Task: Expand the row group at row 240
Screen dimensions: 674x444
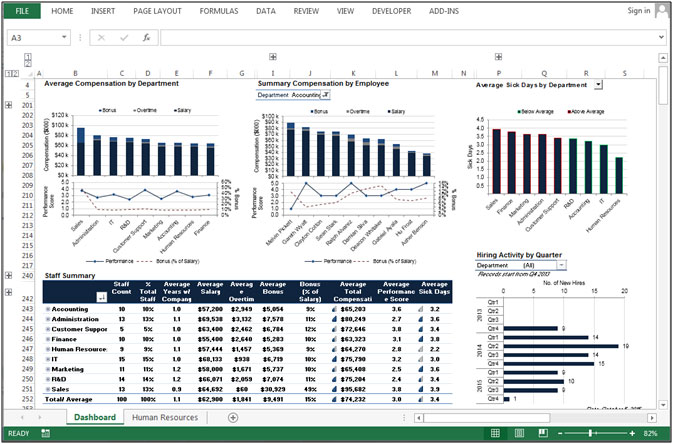Action: 8,276
